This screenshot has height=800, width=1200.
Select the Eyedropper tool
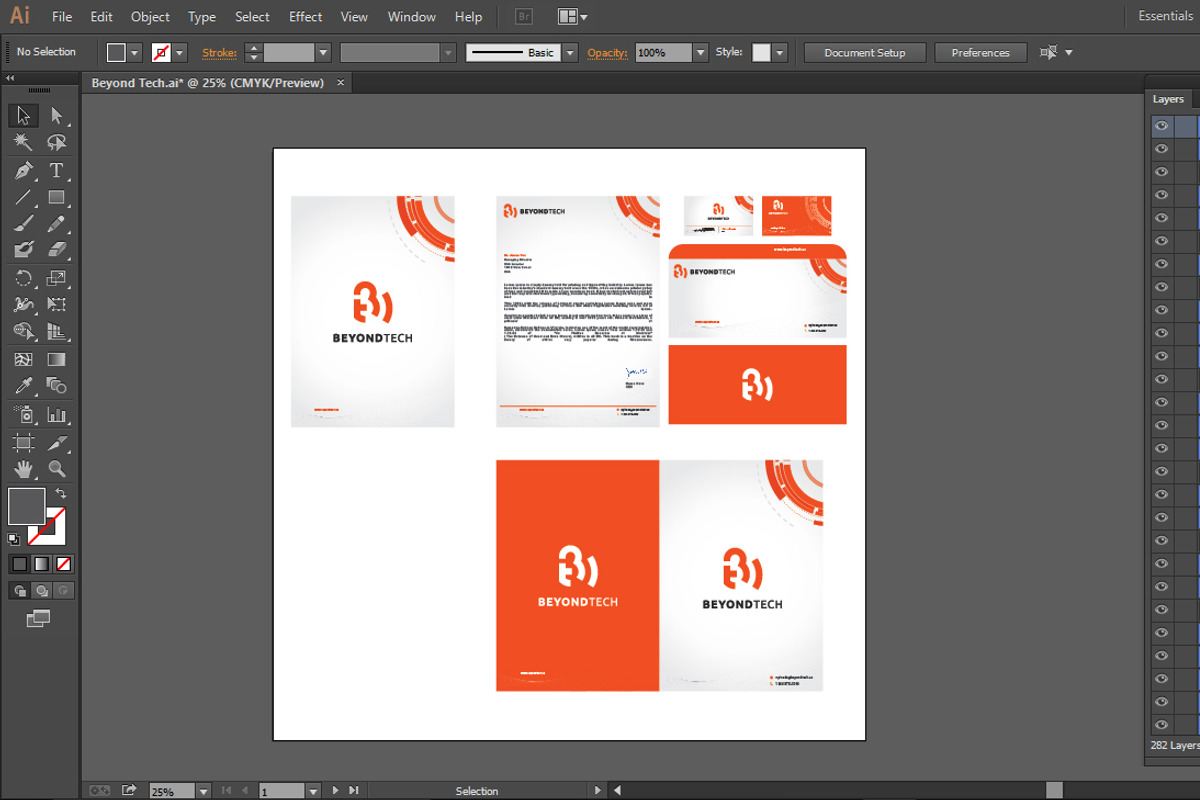pyautogui.click(x=23, y=385)
